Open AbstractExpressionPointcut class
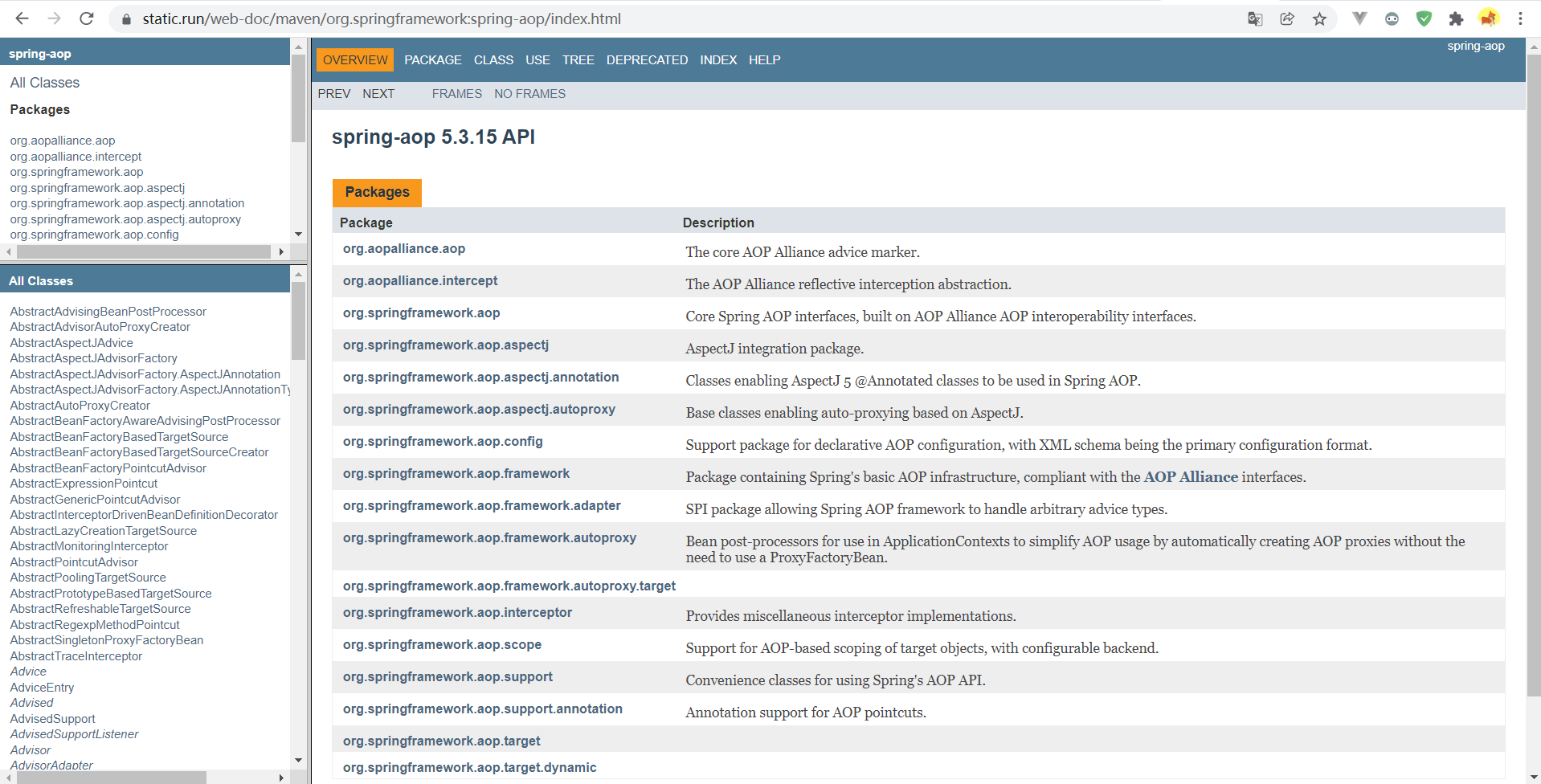This screenshot has height=784, width=1541. (84, 484)
